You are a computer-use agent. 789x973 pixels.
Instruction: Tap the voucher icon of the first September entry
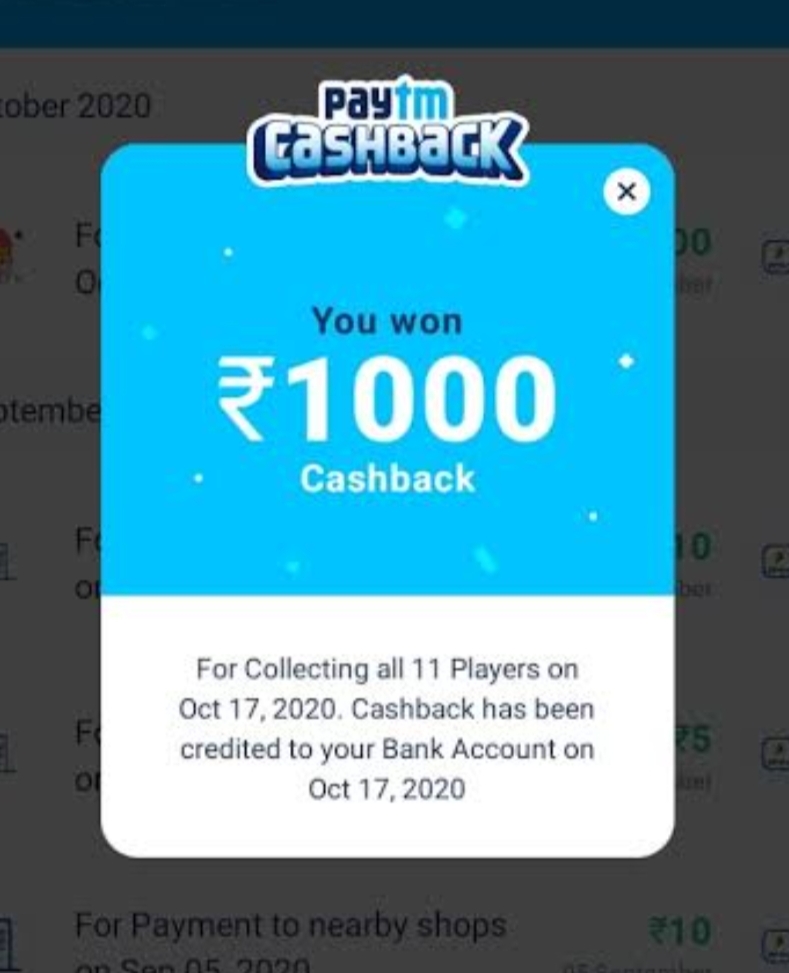775,560
